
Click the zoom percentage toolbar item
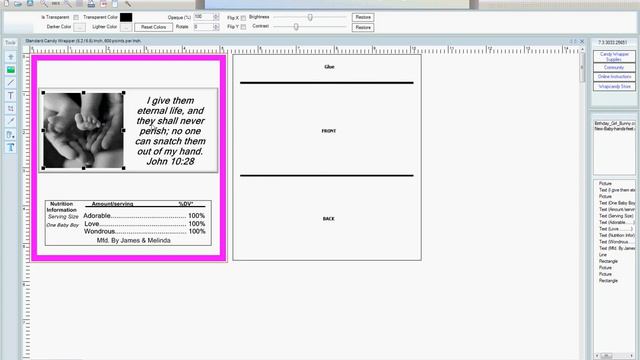point(56,3)
